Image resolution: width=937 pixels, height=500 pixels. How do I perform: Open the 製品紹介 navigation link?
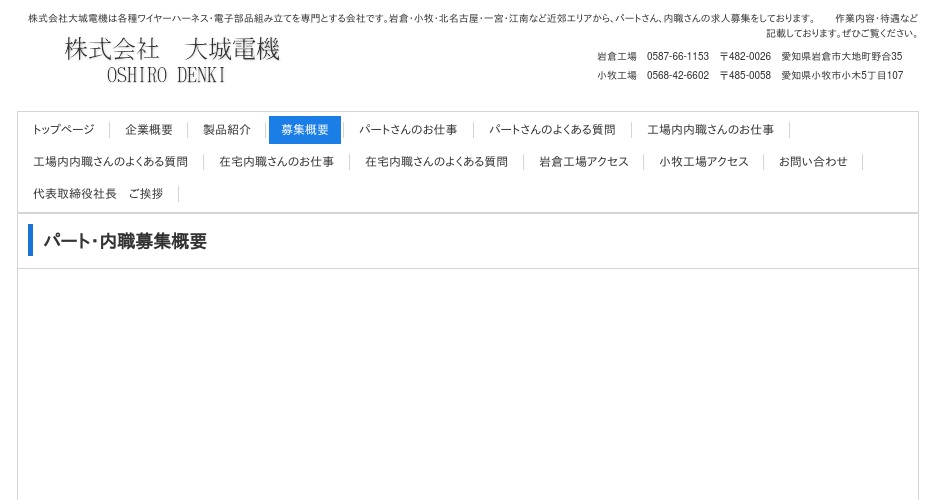click(227, 130)
